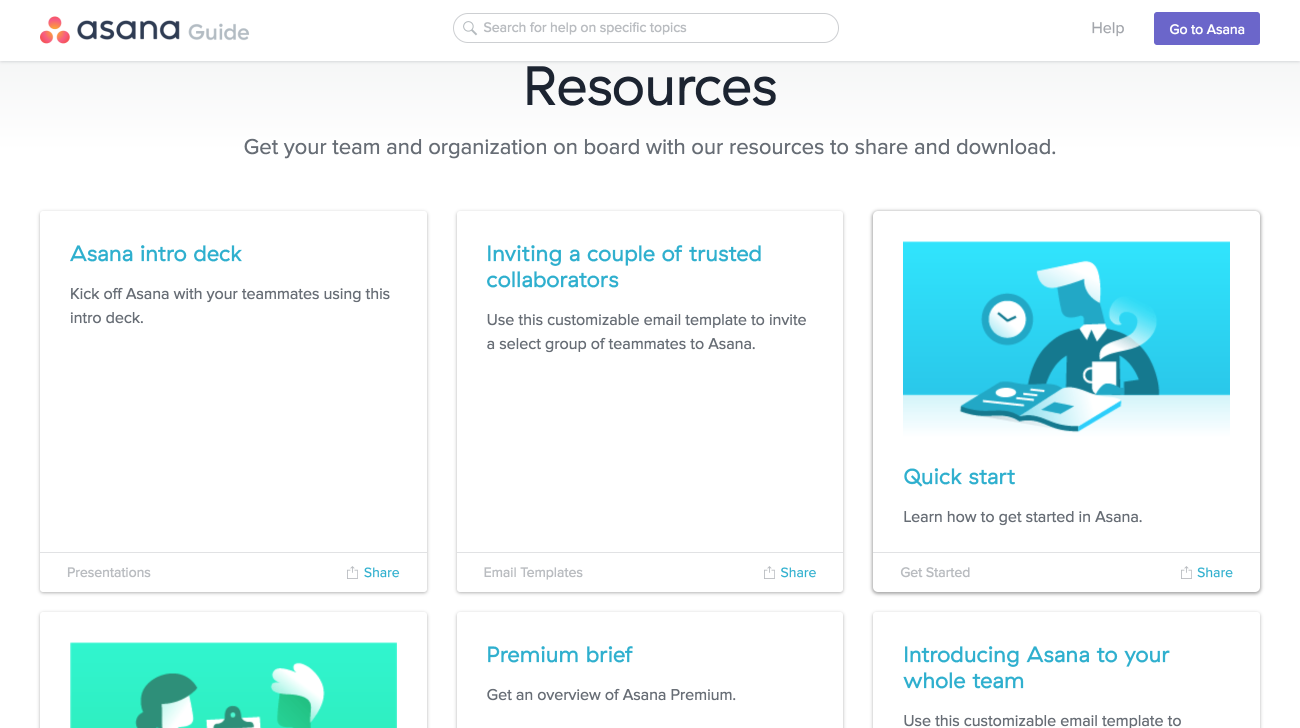Click Share text on Get Started card
1300x728 pixels.
1214,573
